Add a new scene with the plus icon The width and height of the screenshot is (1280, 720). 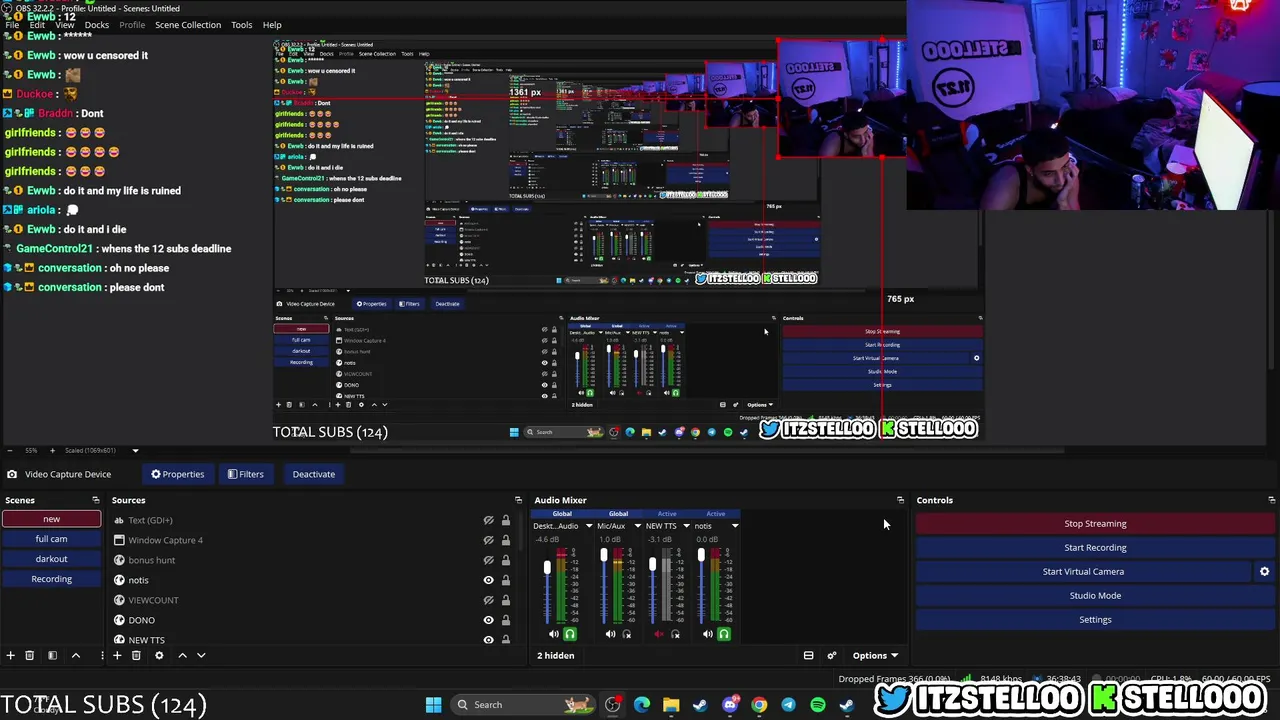click(10, 655)
